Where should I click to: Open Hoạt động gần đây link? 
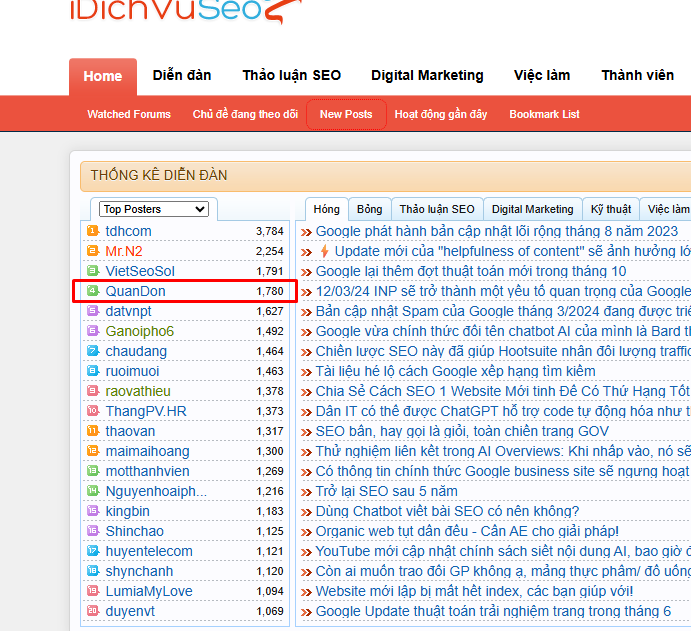[x=441, y=114]
